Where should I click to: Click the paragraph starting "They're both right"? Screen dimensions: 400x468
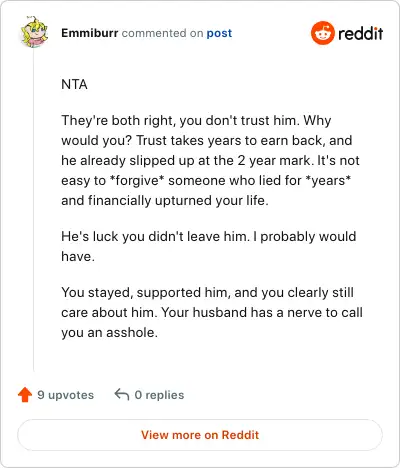(210, 160)
